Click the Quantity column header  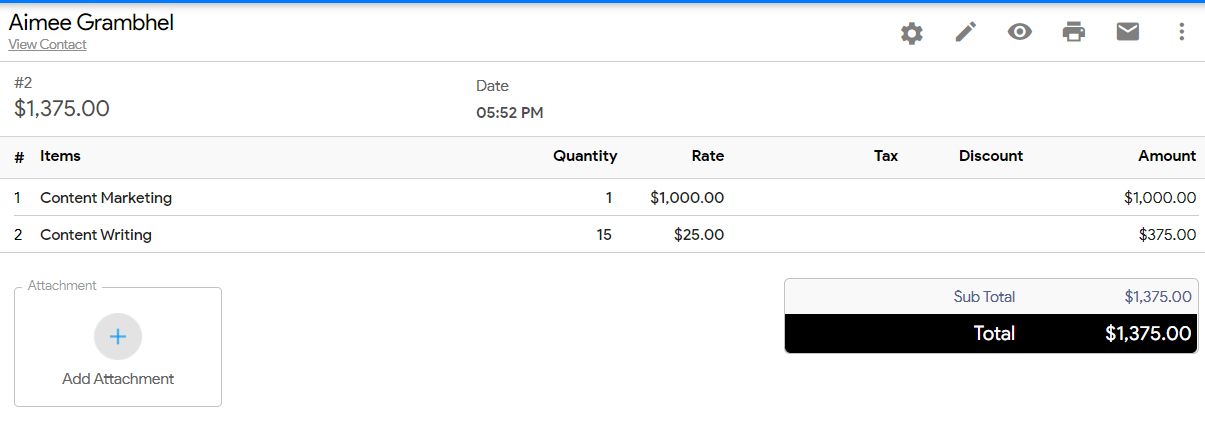click(585, 156)
